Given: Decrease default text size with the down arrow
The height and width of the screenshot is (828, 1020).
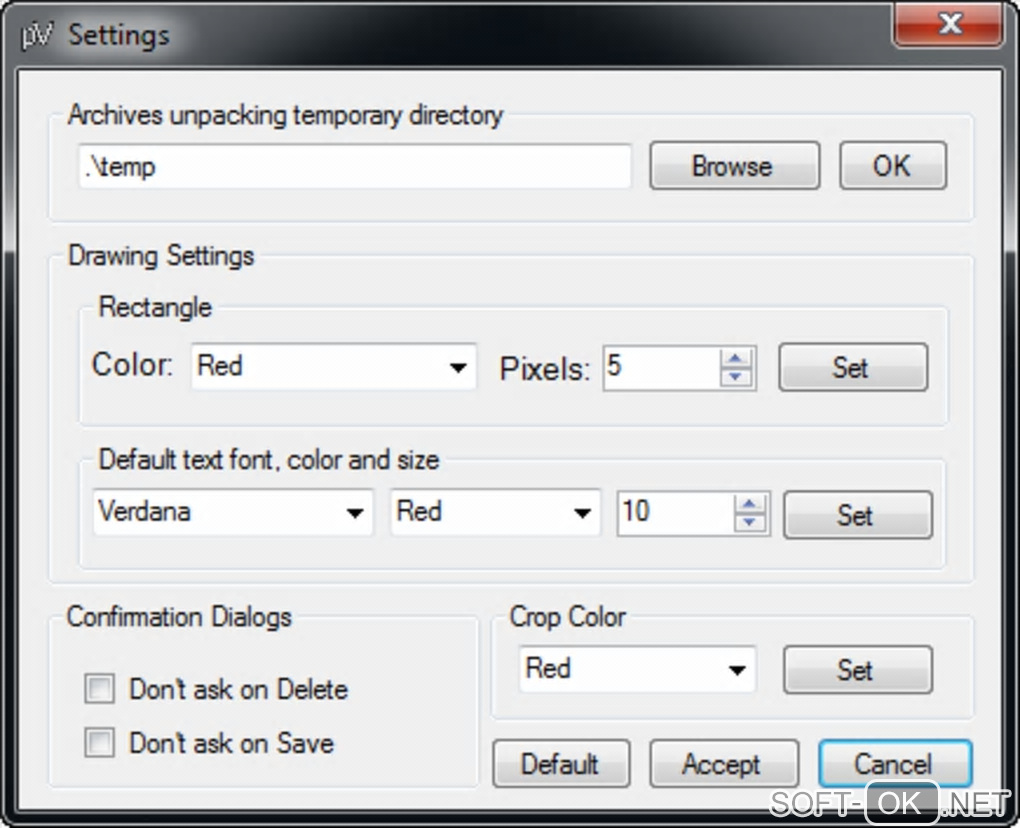Looking at the screenshot, I should (750, 523).
